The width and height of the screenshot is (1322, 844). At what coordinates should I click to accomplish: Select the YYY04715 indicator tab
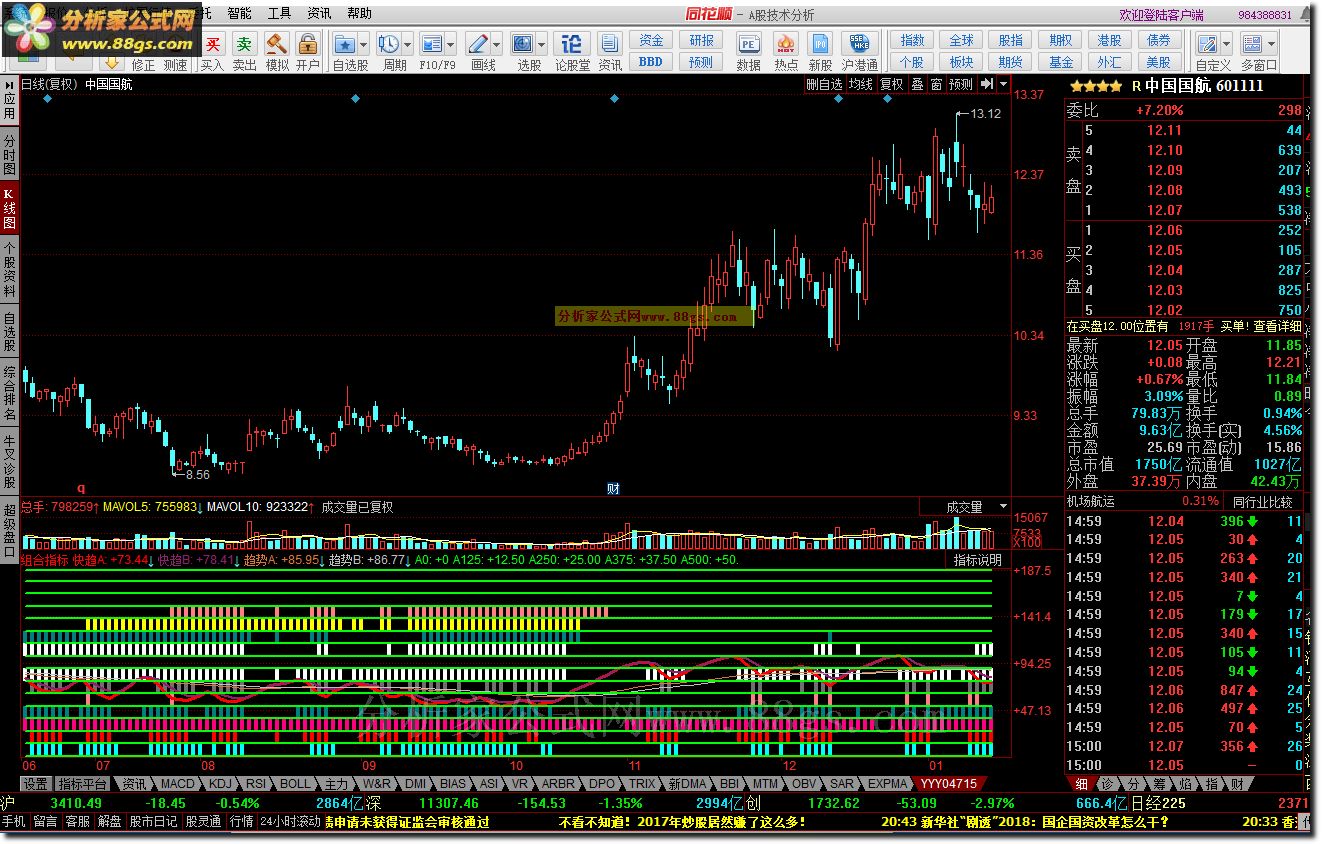point(949,784)
